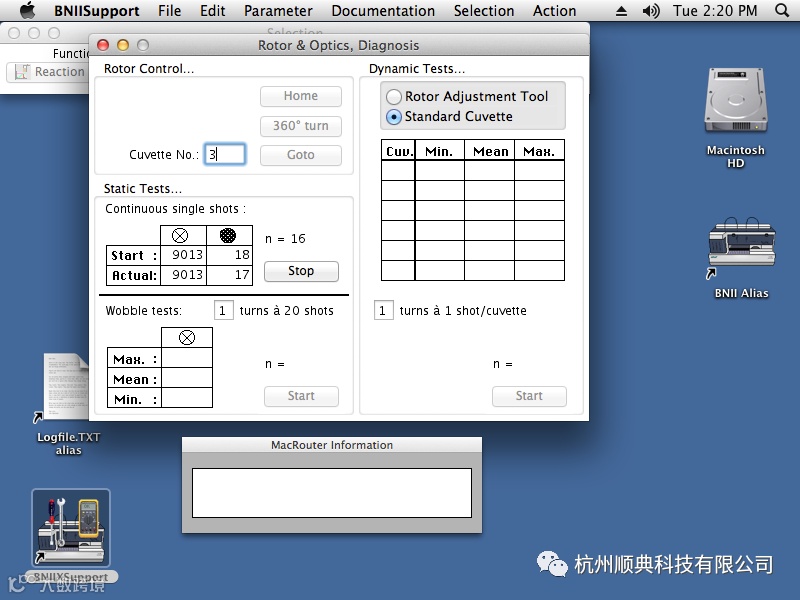800x600 pixels.
Task: Click Reaction button in Selection window
Action: 47,72
